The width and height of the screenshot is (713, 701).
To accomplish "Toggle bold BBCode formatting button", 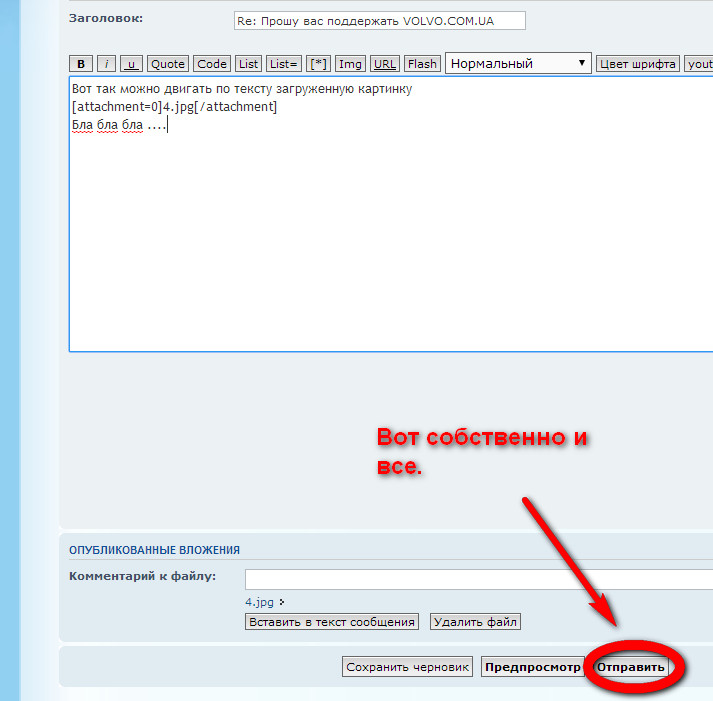I will pos(81,63).
